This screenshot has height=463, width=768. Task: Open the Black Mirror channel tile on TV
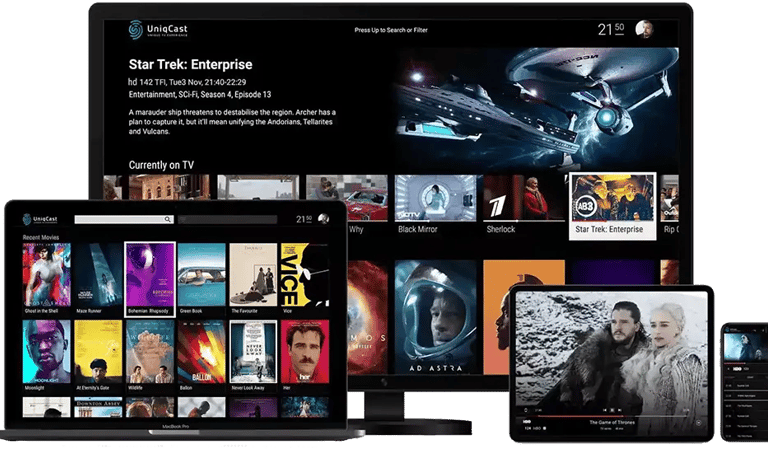tap(435, 204)
